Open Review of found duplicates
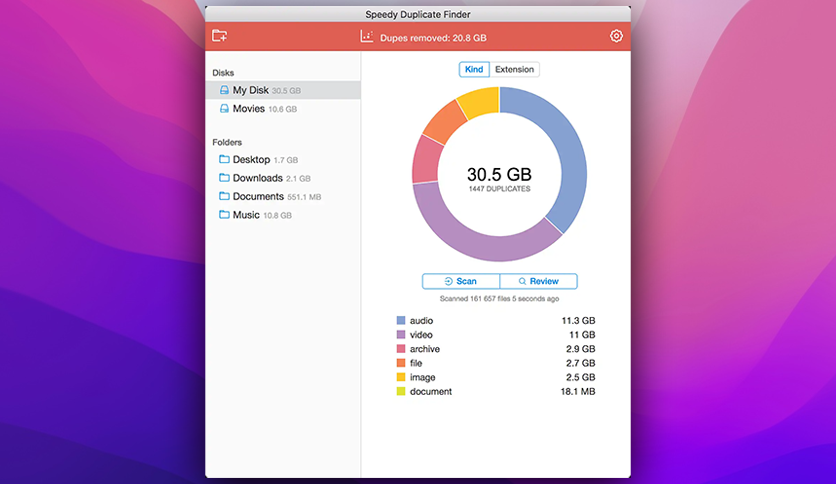The width and height of the screenshot is (836, 484). (538, 281)
